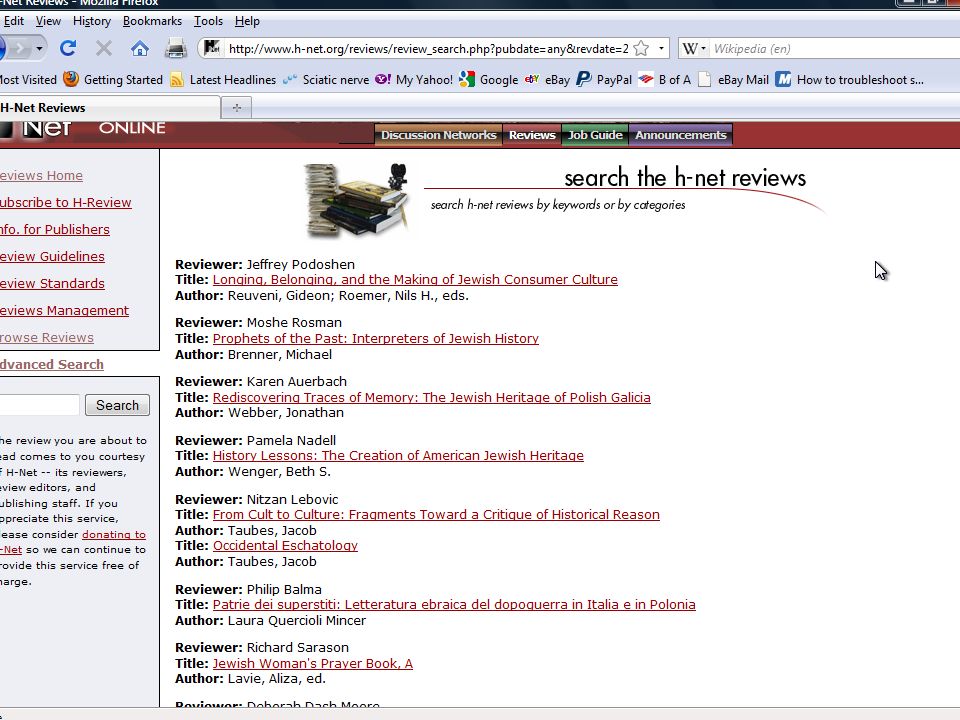Open the eBay bookmark
This screenshot has width=960, height=720.
(547, 80)
